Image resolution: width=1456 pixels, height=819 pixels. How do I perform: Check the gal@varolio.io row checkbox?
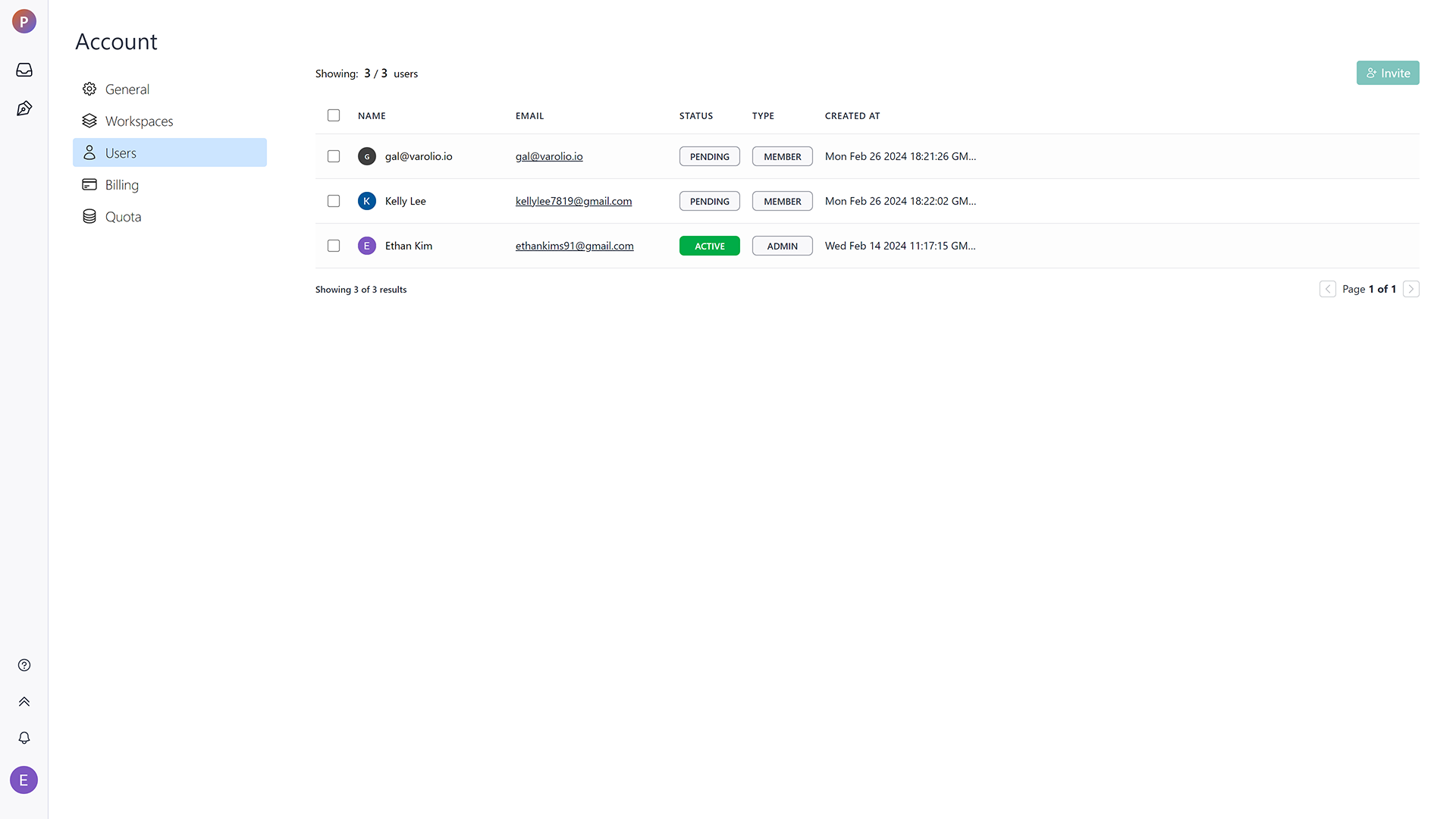(334, 156)
